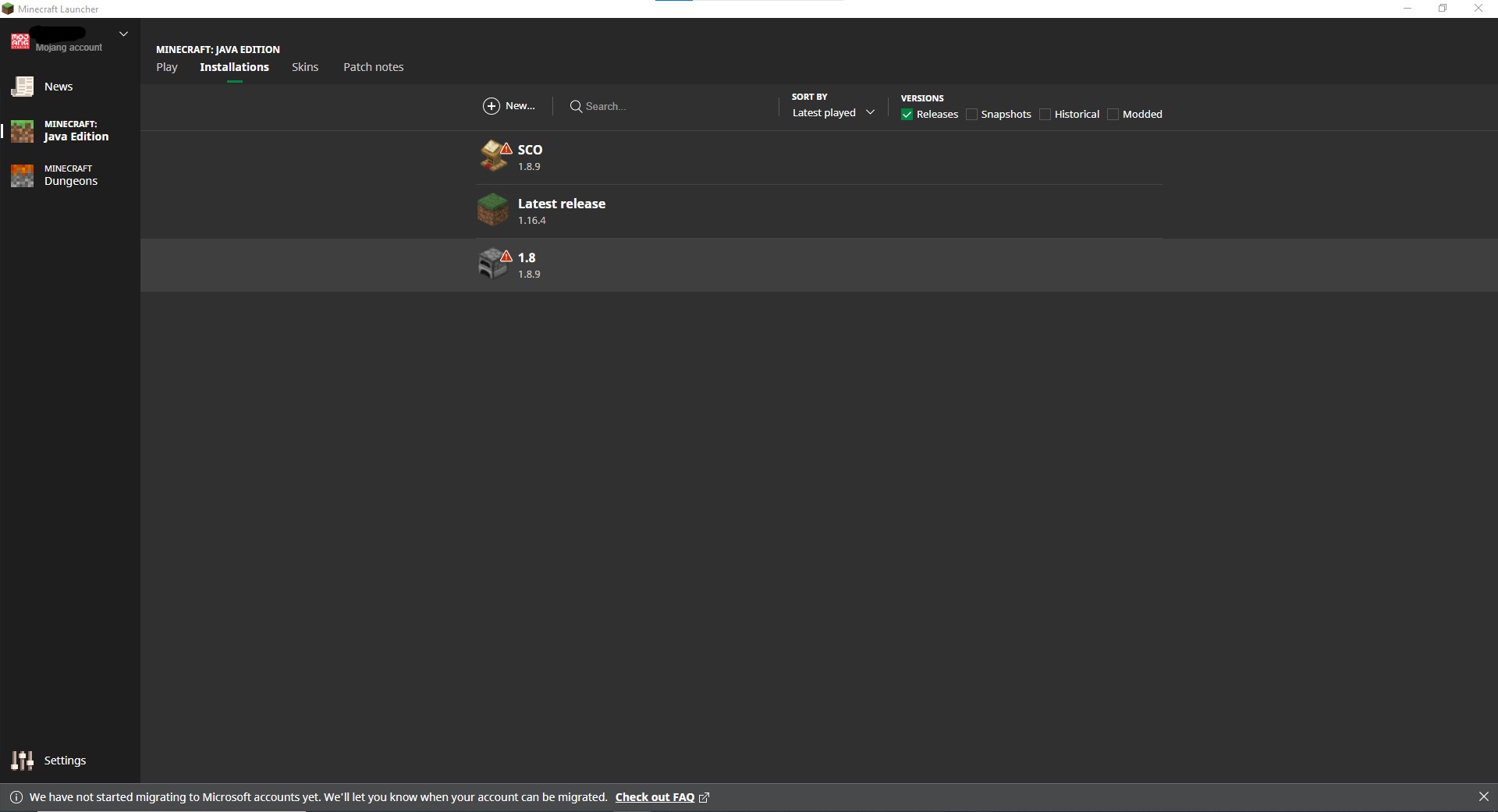
Task: Minimize the Minecraft Launcher window
Action: coord(1407,9)
